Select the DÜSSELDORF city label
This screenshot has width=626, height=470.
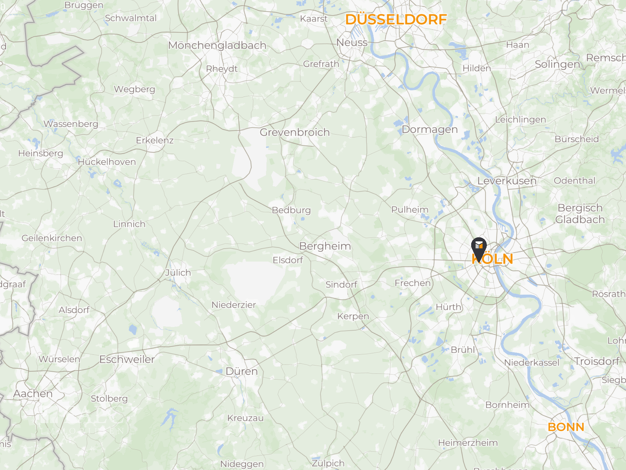click(x=396, y=19)
